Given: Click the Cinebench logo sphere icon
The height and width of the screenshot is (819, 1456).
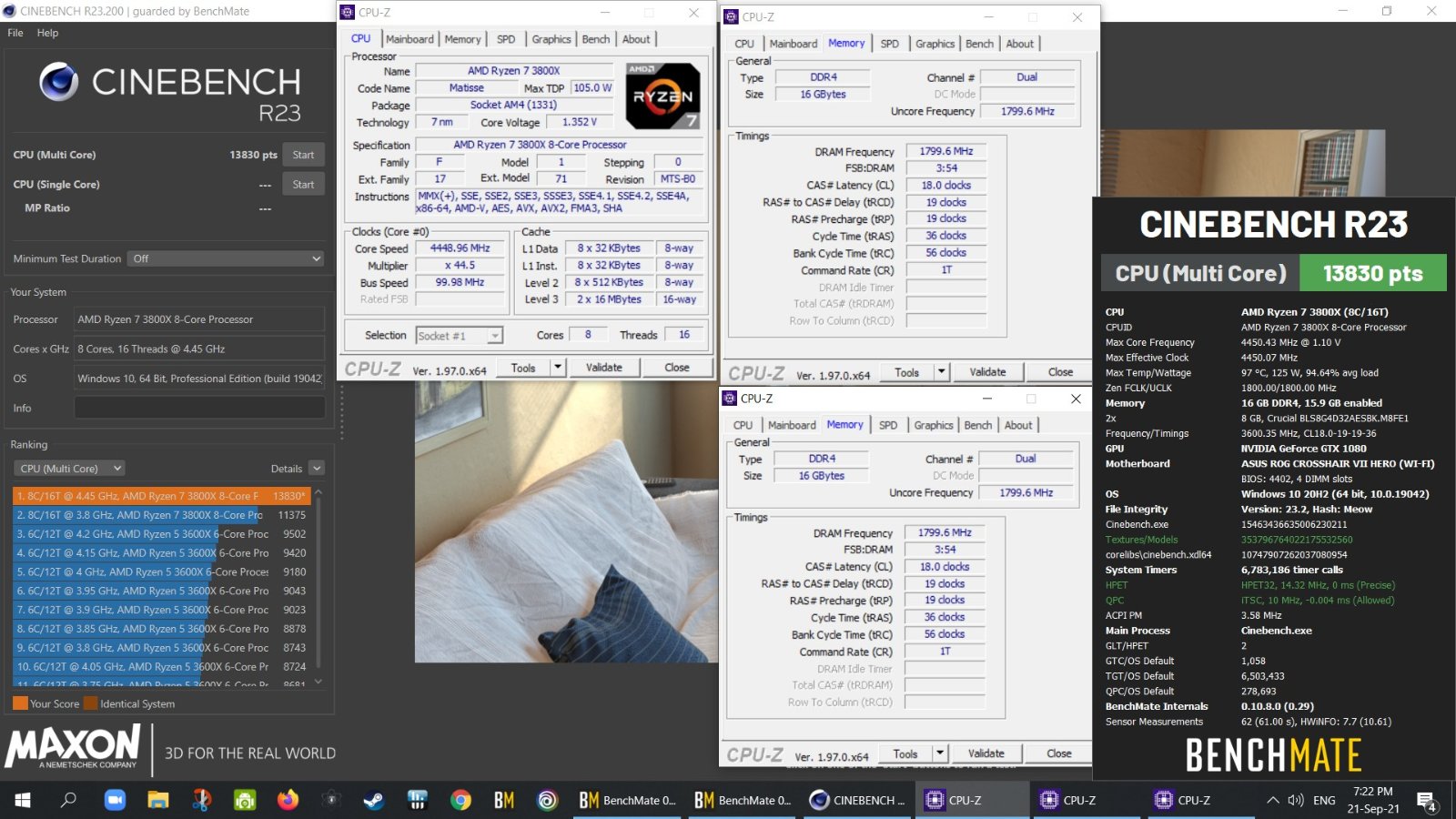Looking at the screenshot, I should [x=58, y=83].
